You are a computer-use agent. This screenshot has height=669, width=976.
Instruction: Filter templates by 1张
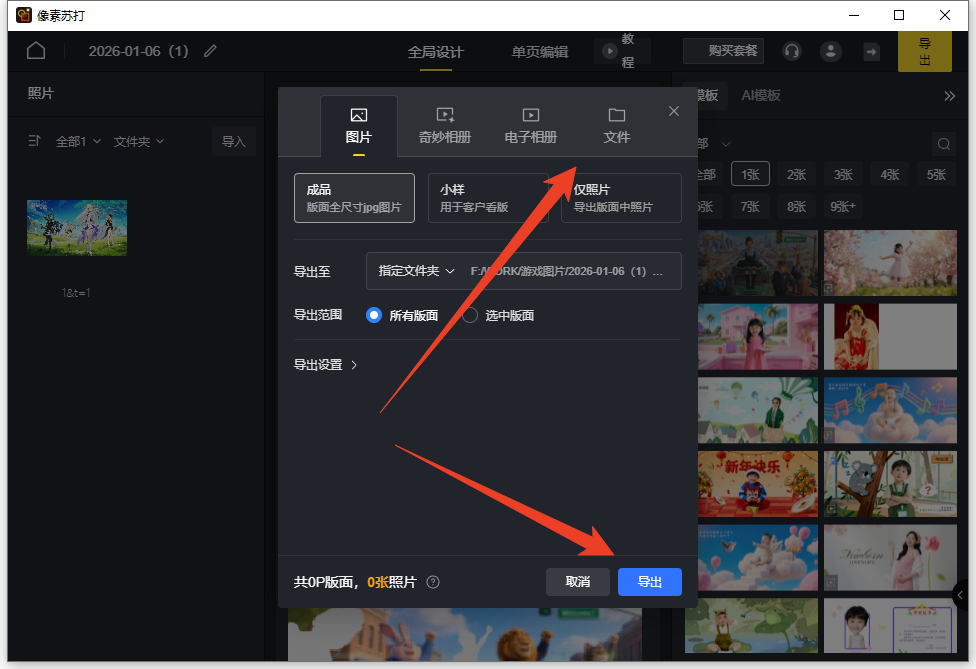(750, 174)
